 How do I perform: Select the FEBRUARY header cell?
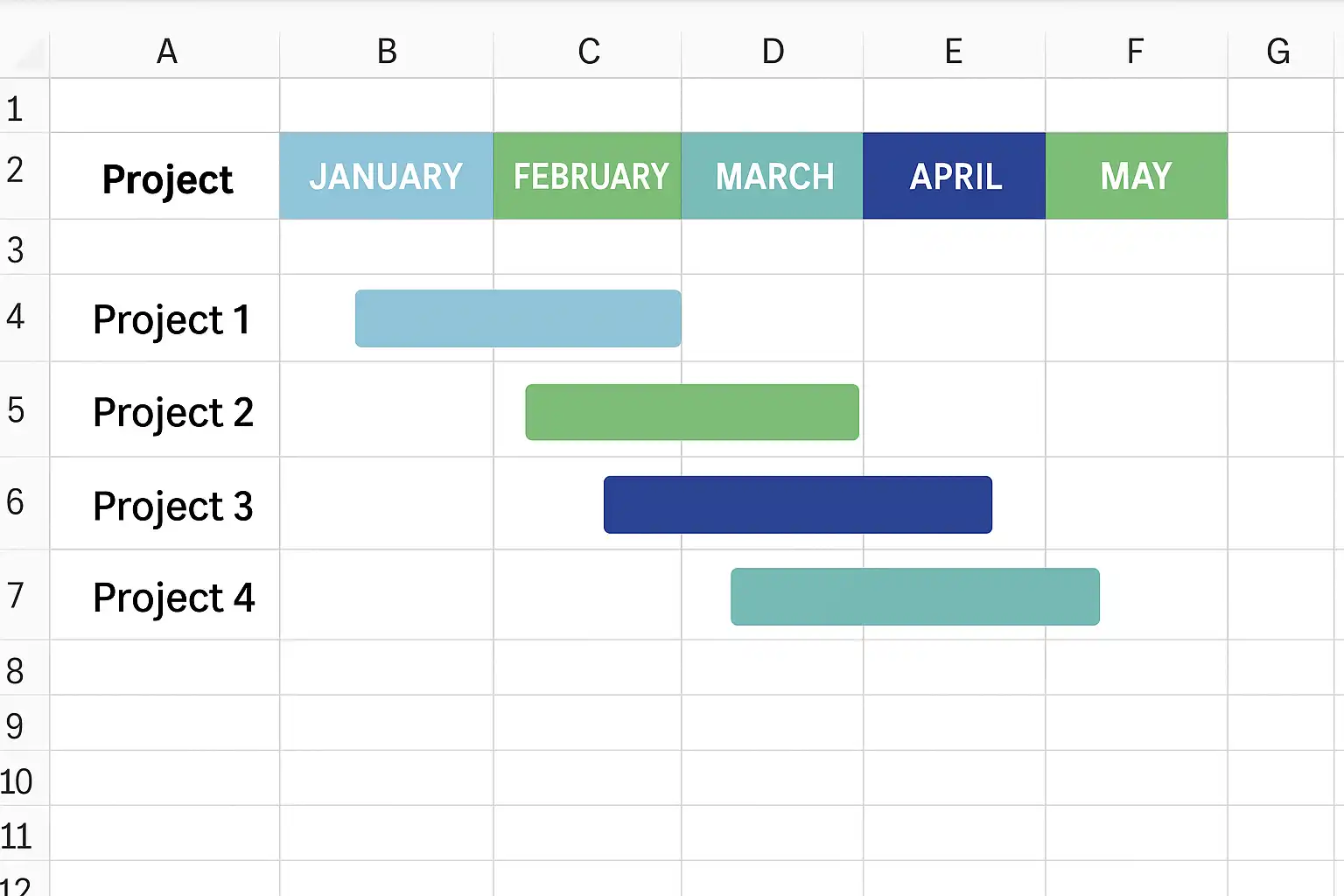(x=587, y=176)
